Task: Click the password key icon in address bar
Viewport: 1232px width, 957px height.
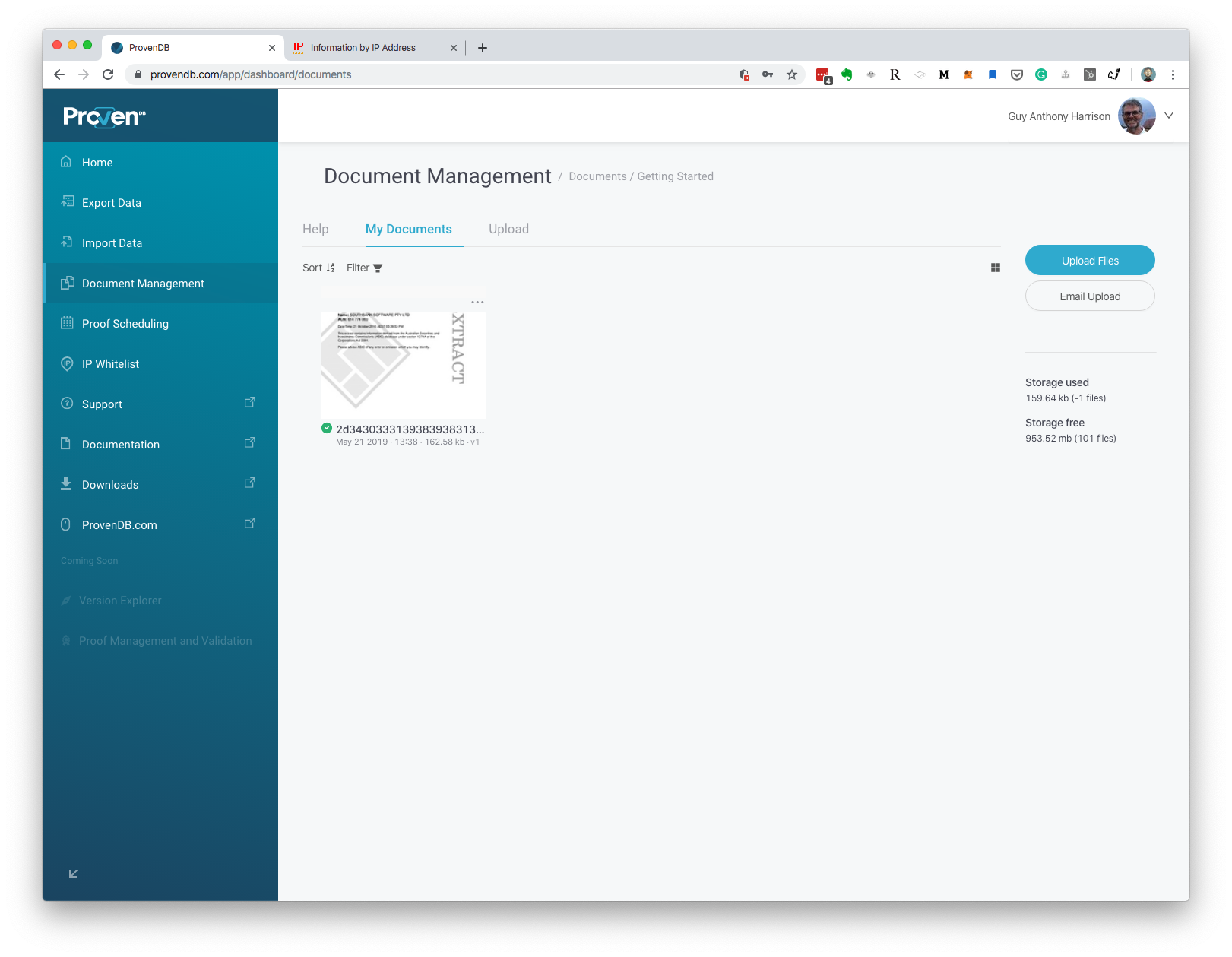Action: pos(768,74)
